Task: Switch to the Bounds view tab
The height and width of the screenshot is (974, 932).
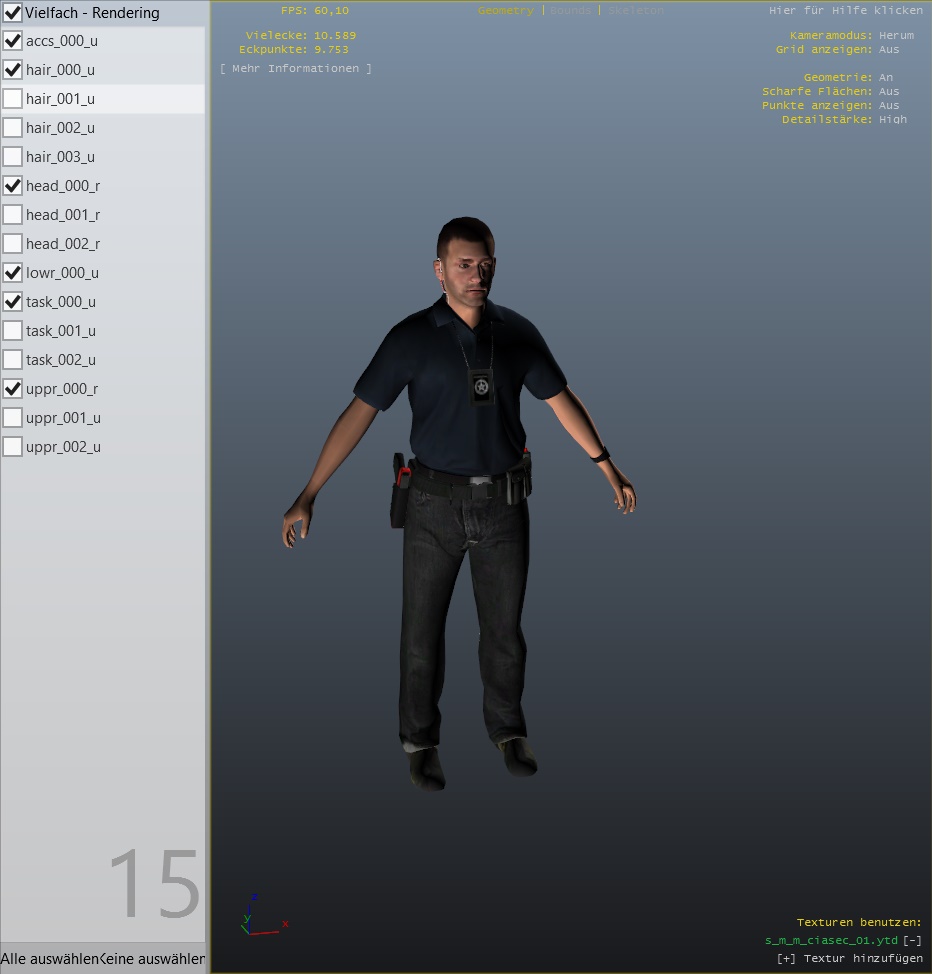Action: (x=571, y=11)
